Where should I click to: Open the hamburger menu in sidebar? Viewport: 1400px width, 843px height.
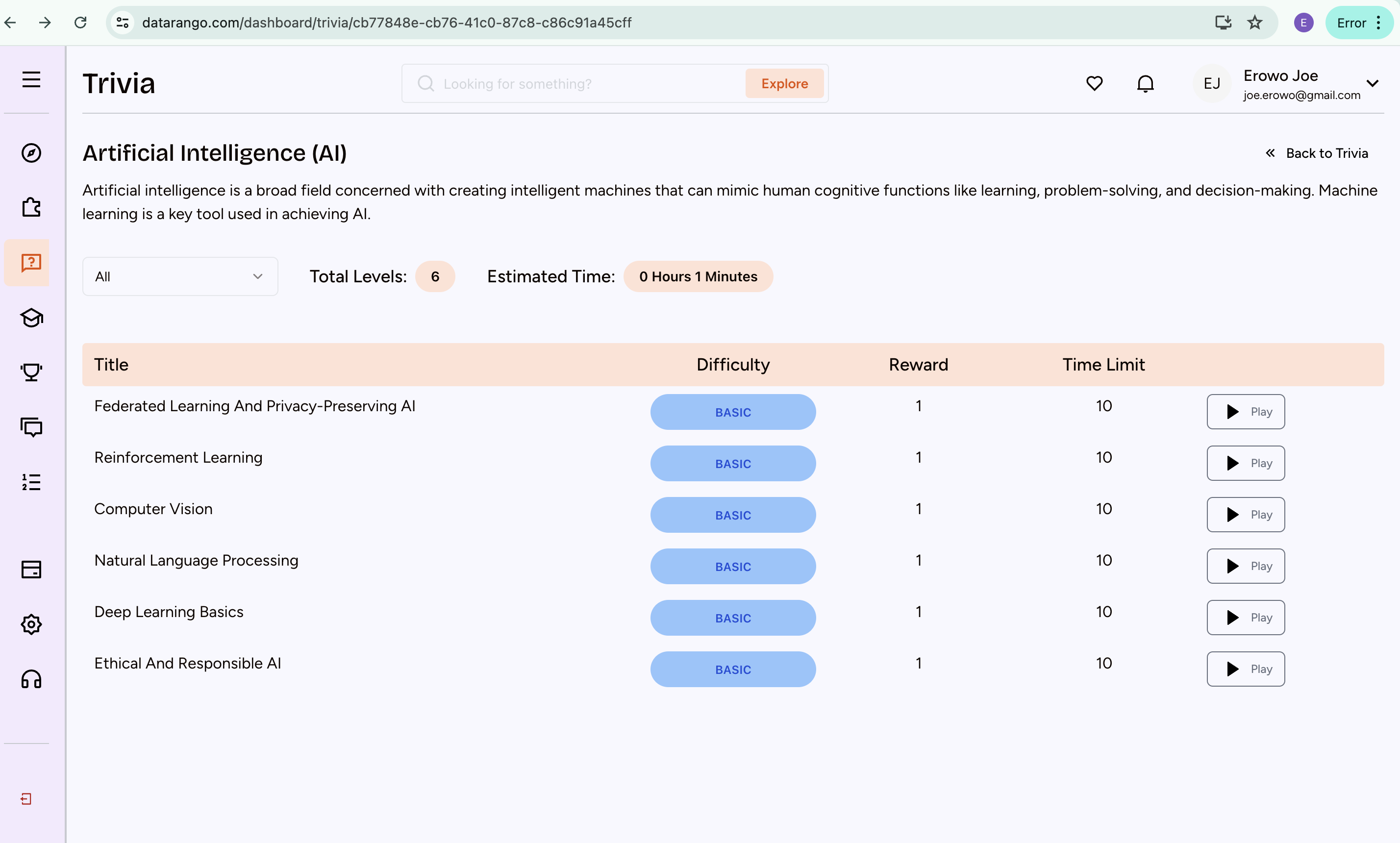tap(31, 79)
